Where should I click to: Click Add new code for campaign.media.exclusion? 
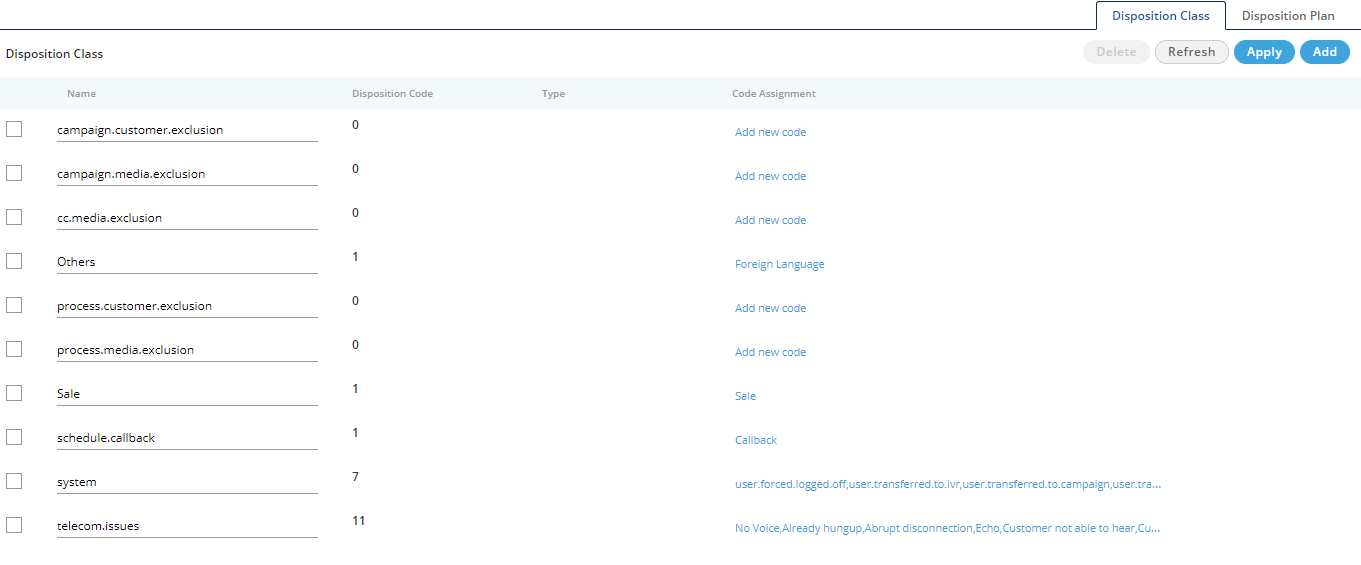coord(770,176)
